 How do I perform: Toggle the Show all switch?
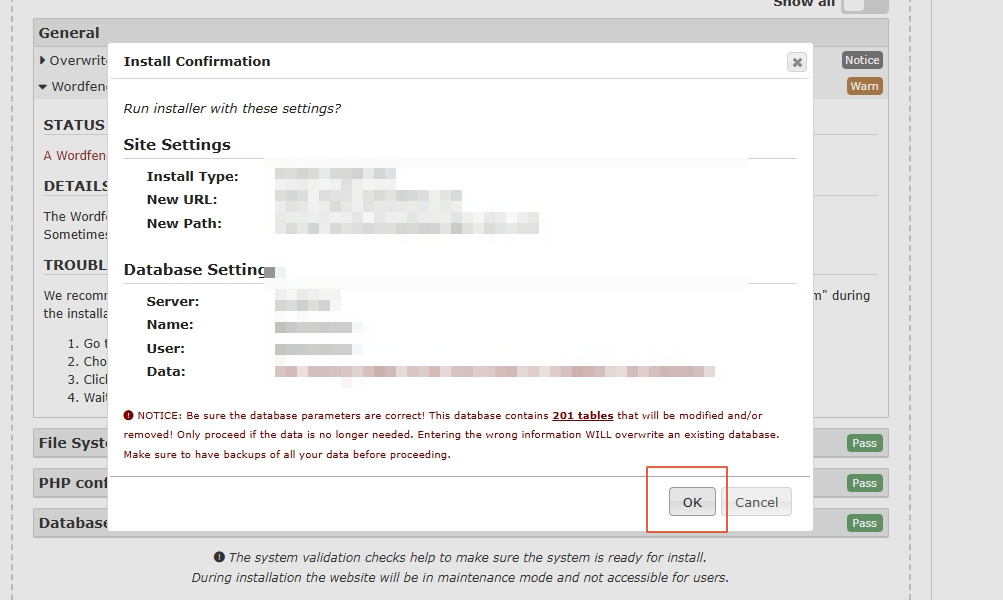pyautogui.click(x=864, y=5)
